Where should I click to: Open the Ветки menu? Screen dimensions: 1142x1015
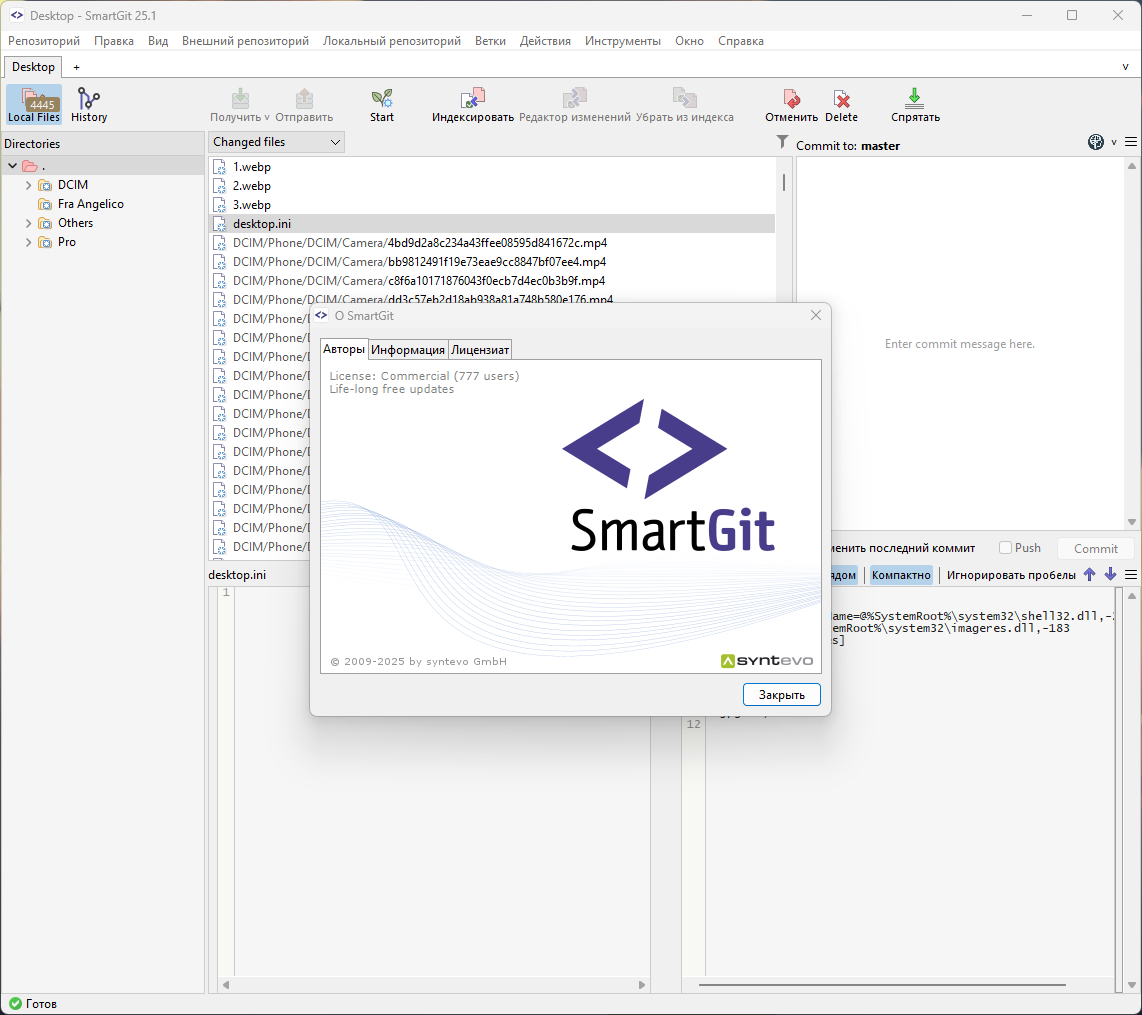(490, 41)
